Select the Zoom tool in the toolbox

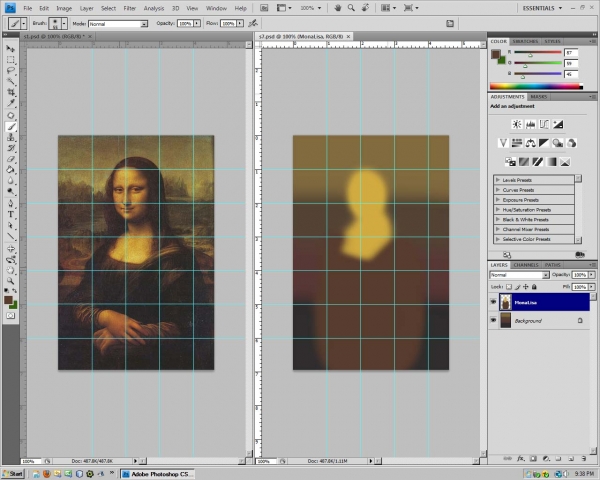coord(10,281)
